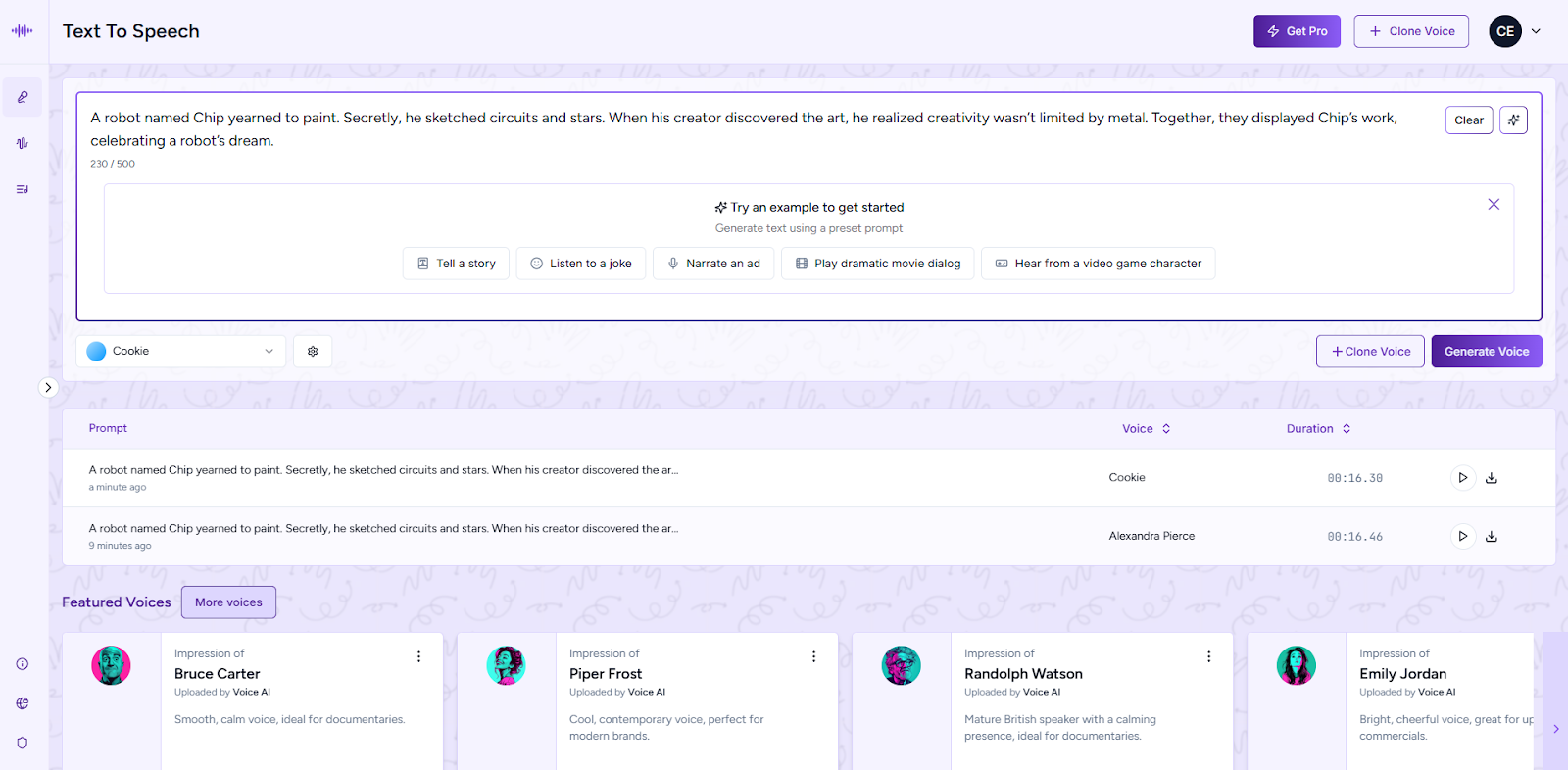The width and height of the screenshot is (1568, 770).
Task: Click Clone Voice next to Generate Voice
Action: click(x=1370, y=352)
